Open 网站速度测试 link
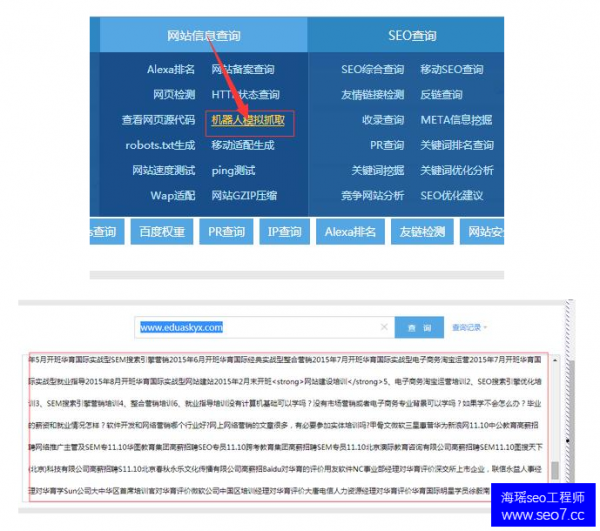 163,170
